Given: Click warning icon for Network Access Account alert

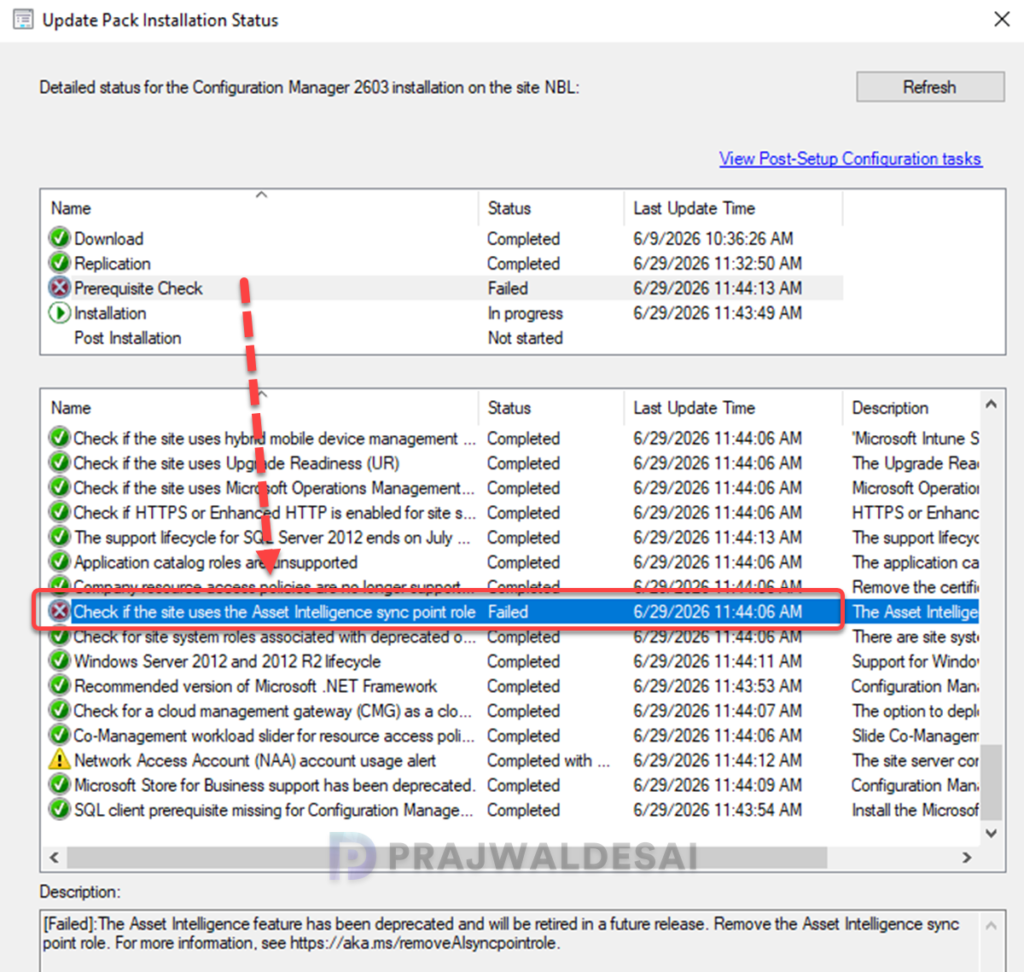Looking at the screenshot, I should (59, 761).
